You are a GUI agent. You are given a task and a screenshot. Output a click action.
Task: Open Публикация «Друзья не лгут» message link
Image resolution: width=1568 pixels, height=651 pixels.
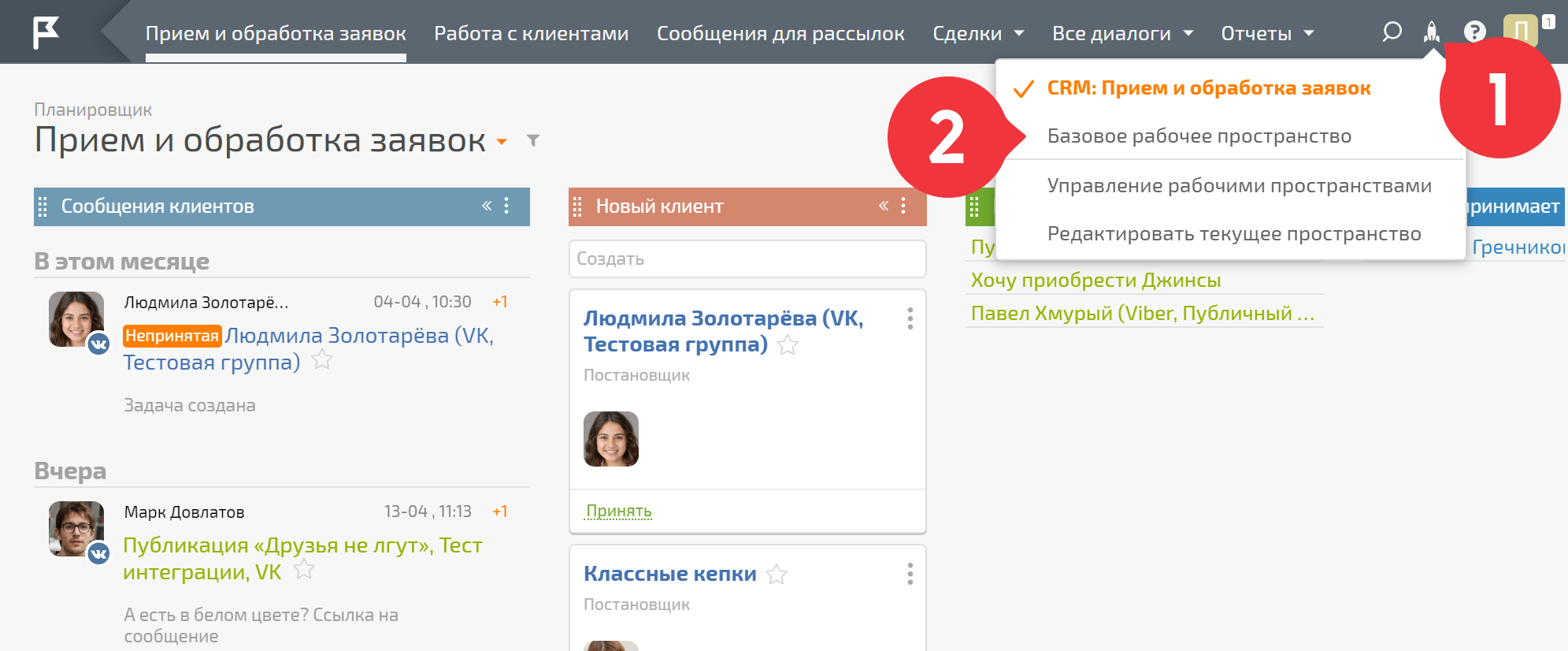pos(302,558)
